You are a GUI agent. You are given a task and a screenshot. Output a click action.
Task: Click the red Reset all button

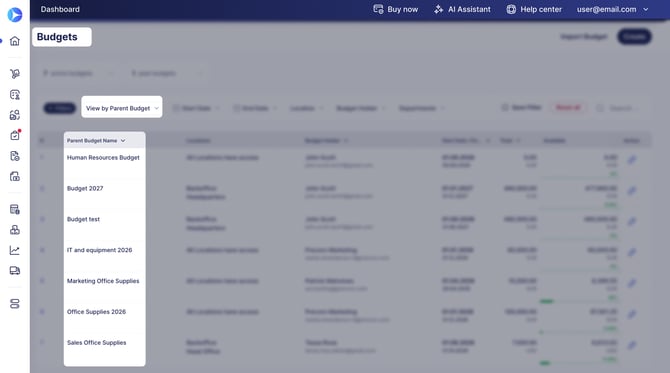[x=568, y=108]
